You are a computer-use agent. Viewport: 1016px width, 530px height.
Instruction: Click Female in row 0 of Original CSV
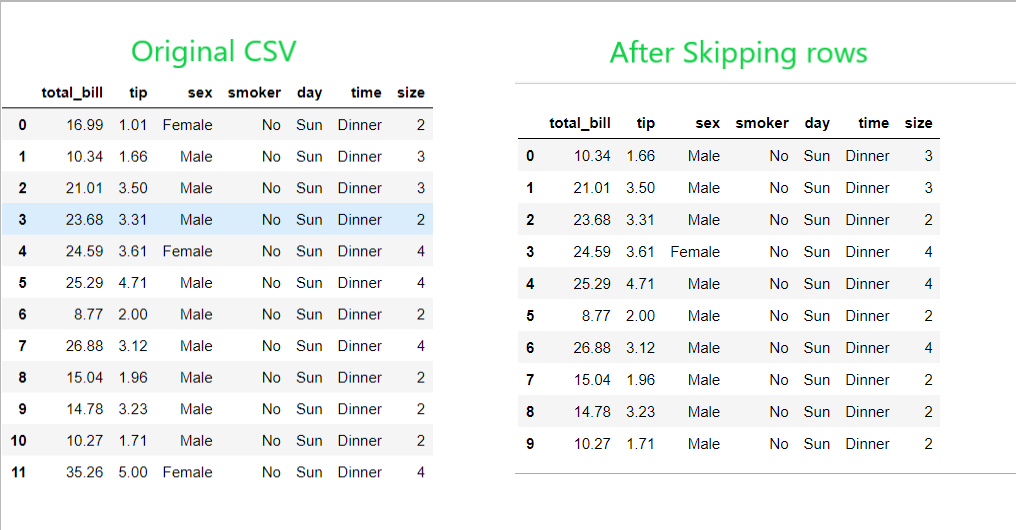coord(188,125)
